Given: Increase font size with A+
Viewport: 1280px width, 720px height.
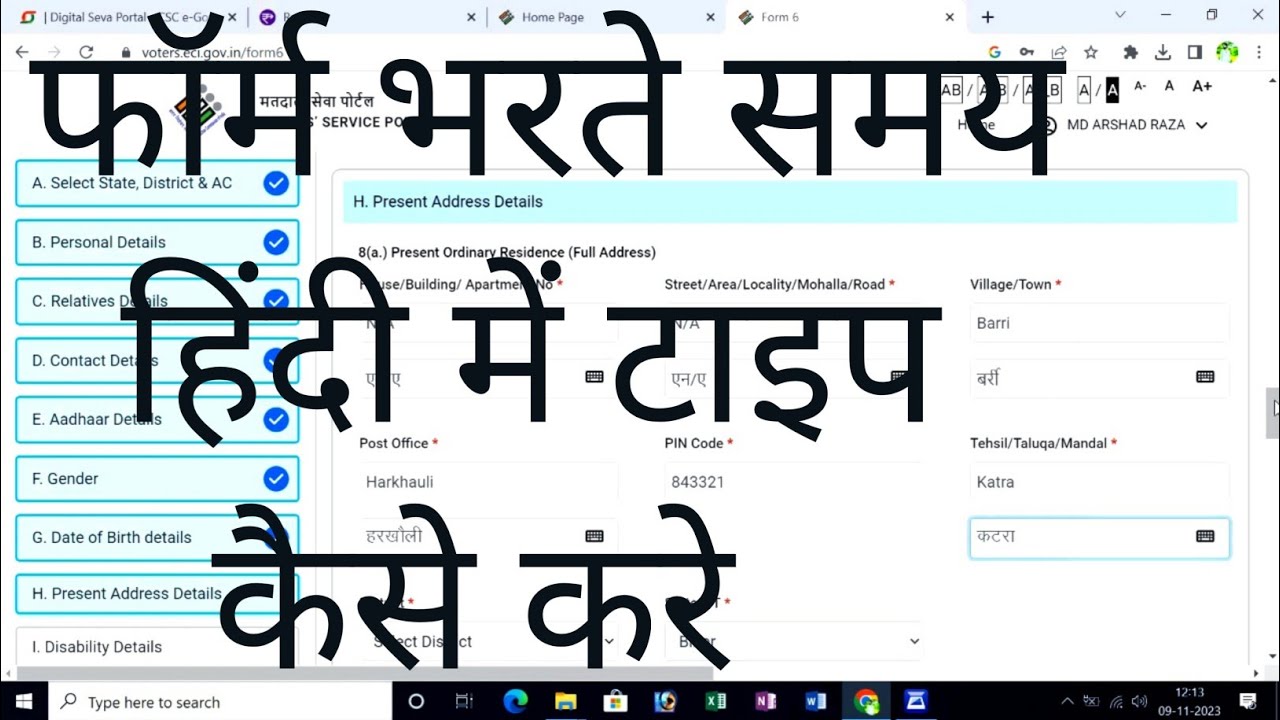Looking at the screenshot, I should coord(1202,87).
